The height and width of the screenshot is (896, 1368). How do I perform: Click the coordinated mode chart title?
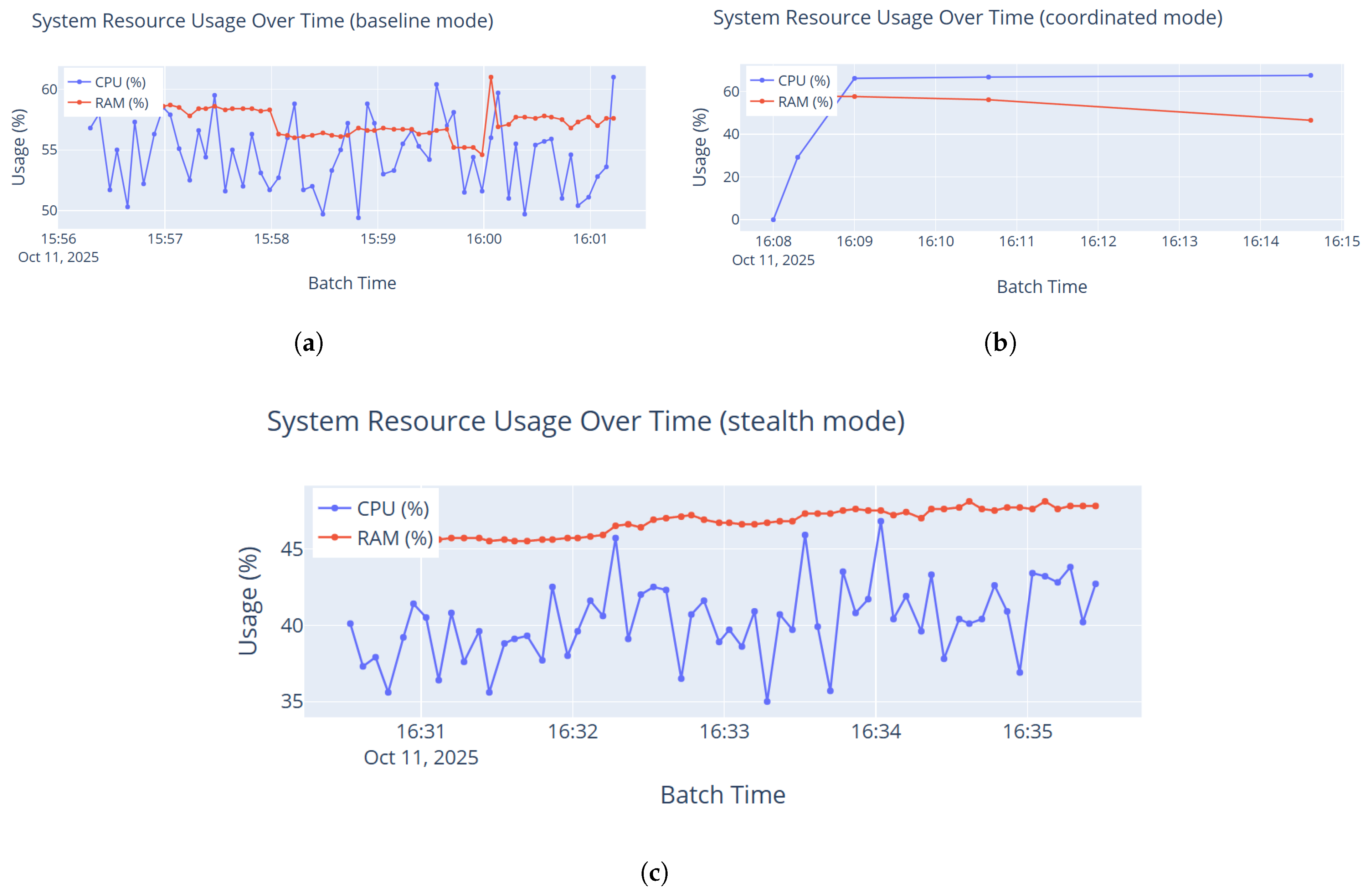[x=967, y=18]
